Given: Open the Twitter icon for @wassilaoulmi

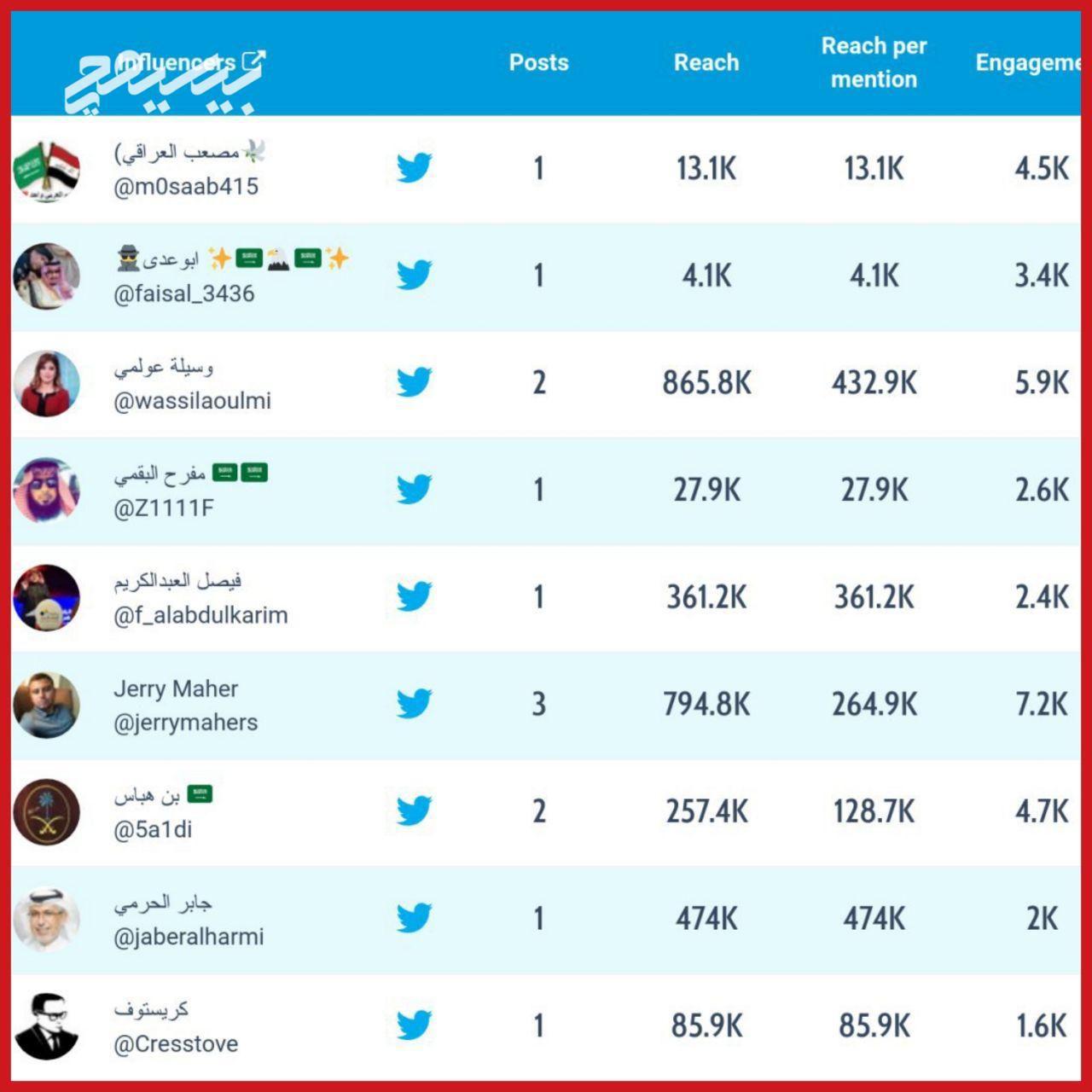Looking at the screenshot, I should click(x=414, y=382).
